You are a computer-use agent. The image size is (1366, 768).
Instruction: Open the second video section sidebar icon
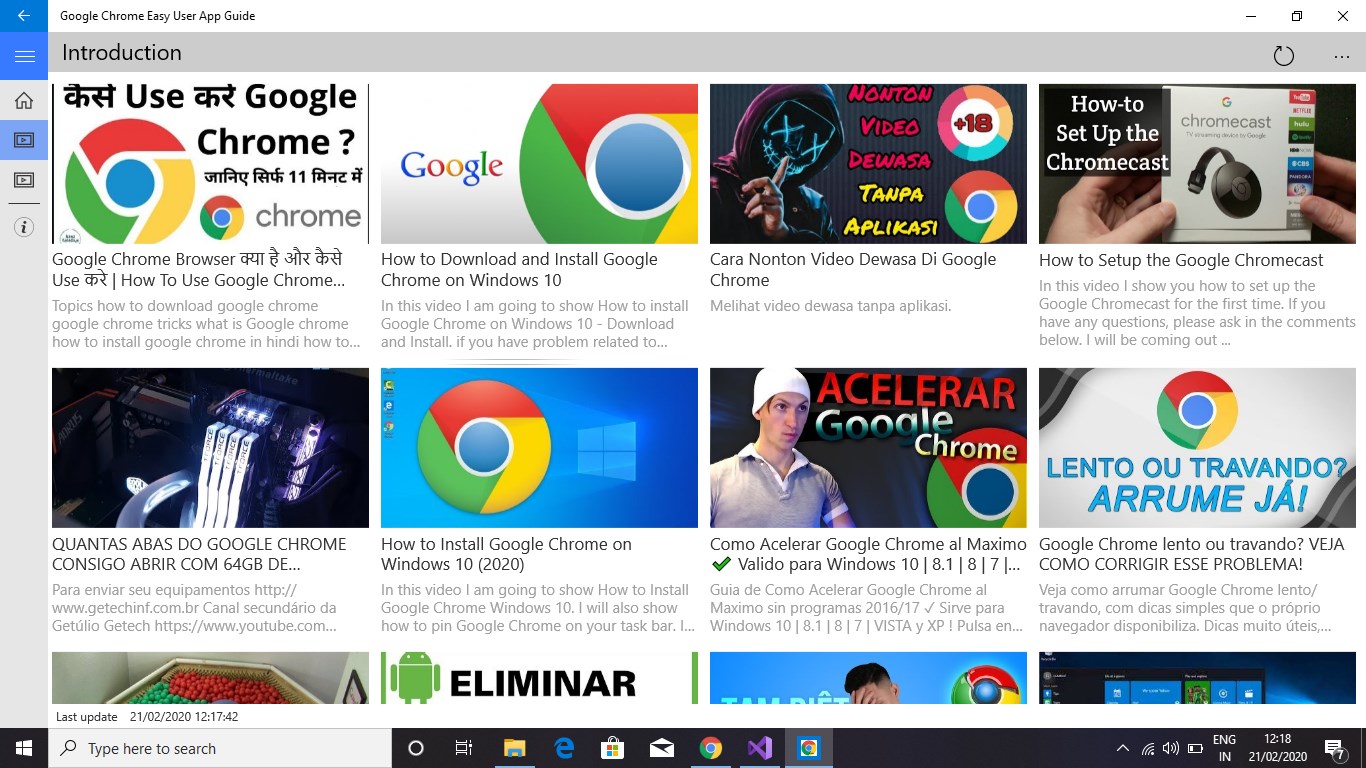pyautogui.click(x=24, y=180)
